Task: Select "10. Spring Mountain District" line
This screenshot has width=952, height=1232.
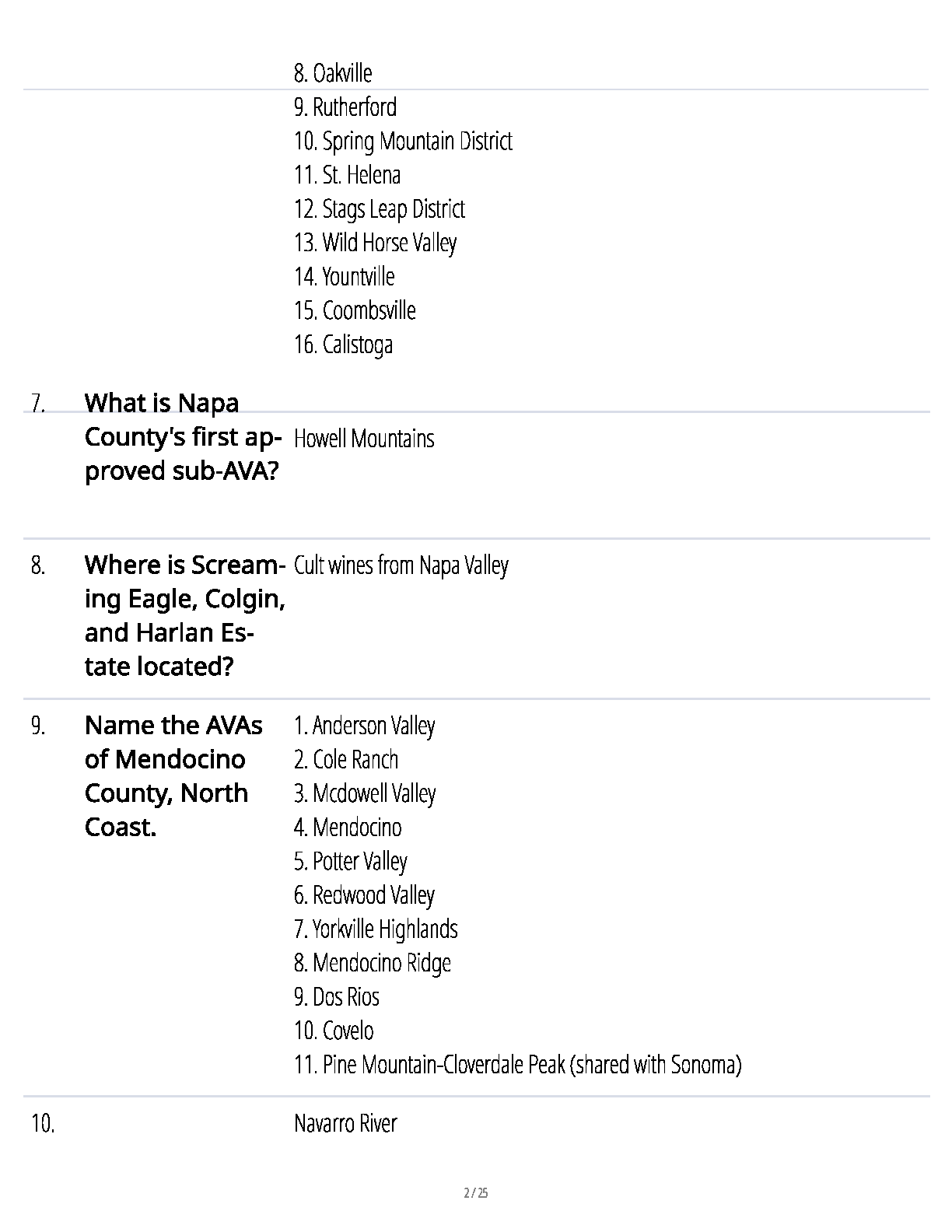Action: [x=403, y=142]
